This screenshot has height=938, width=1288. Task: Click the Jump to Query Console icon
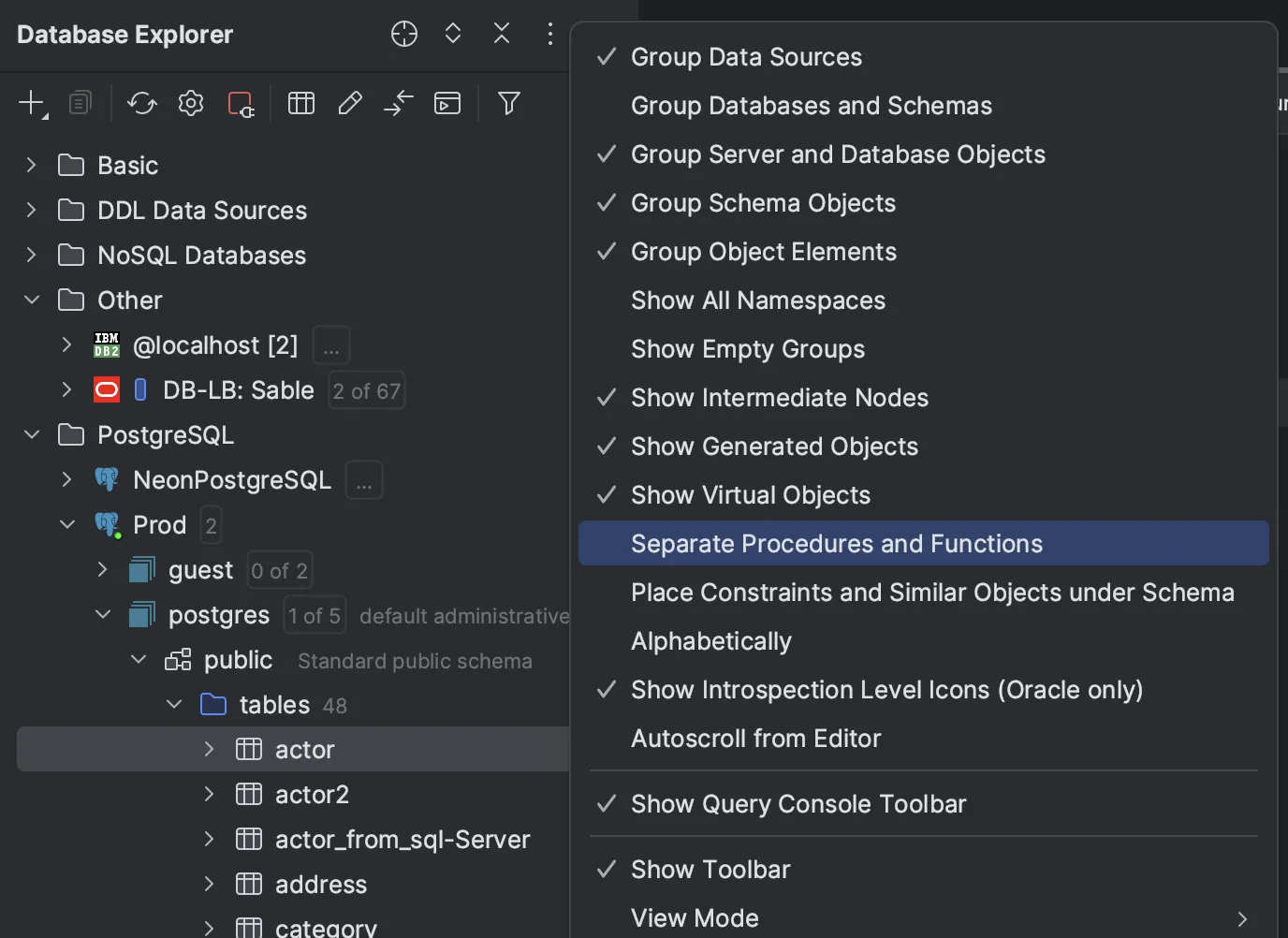click(447, 103)
